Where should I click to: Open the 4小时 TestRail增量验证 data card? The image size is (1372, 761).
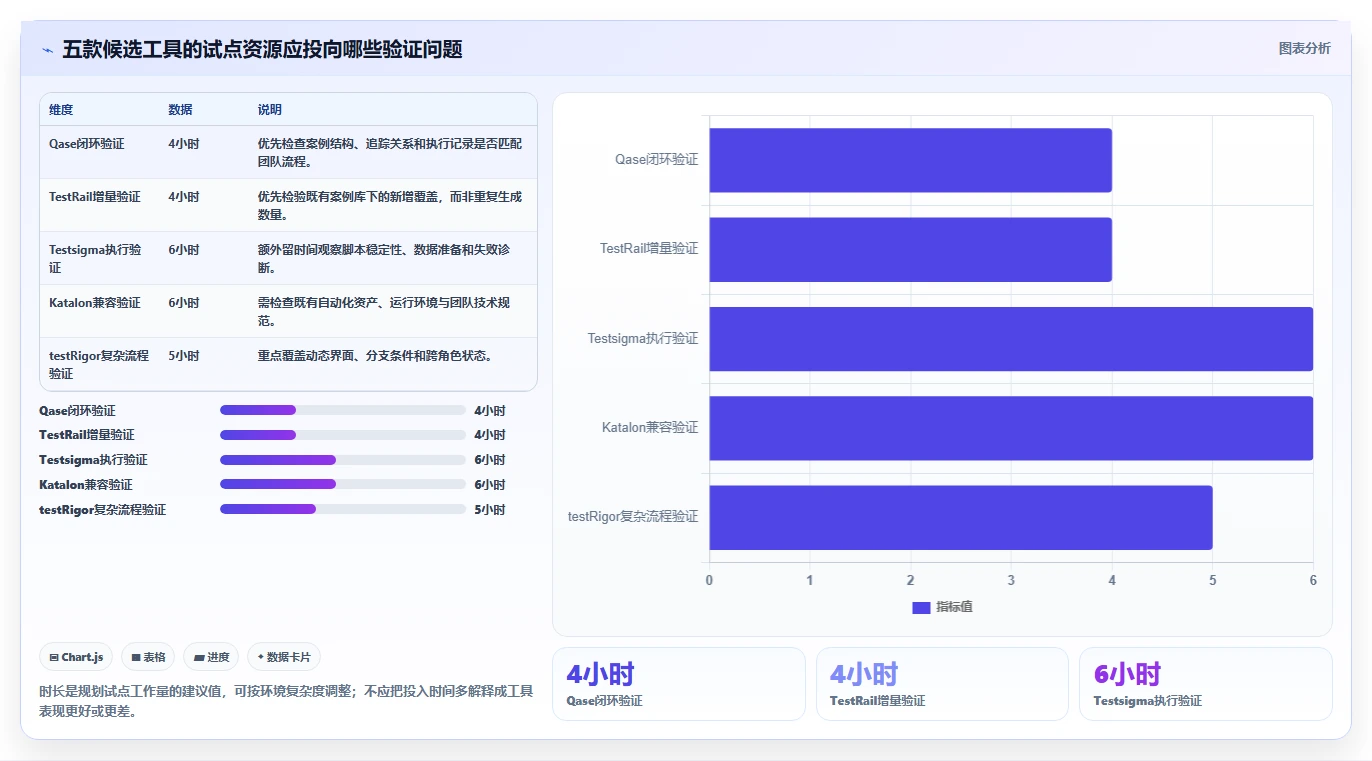click(x=942, y=684)
